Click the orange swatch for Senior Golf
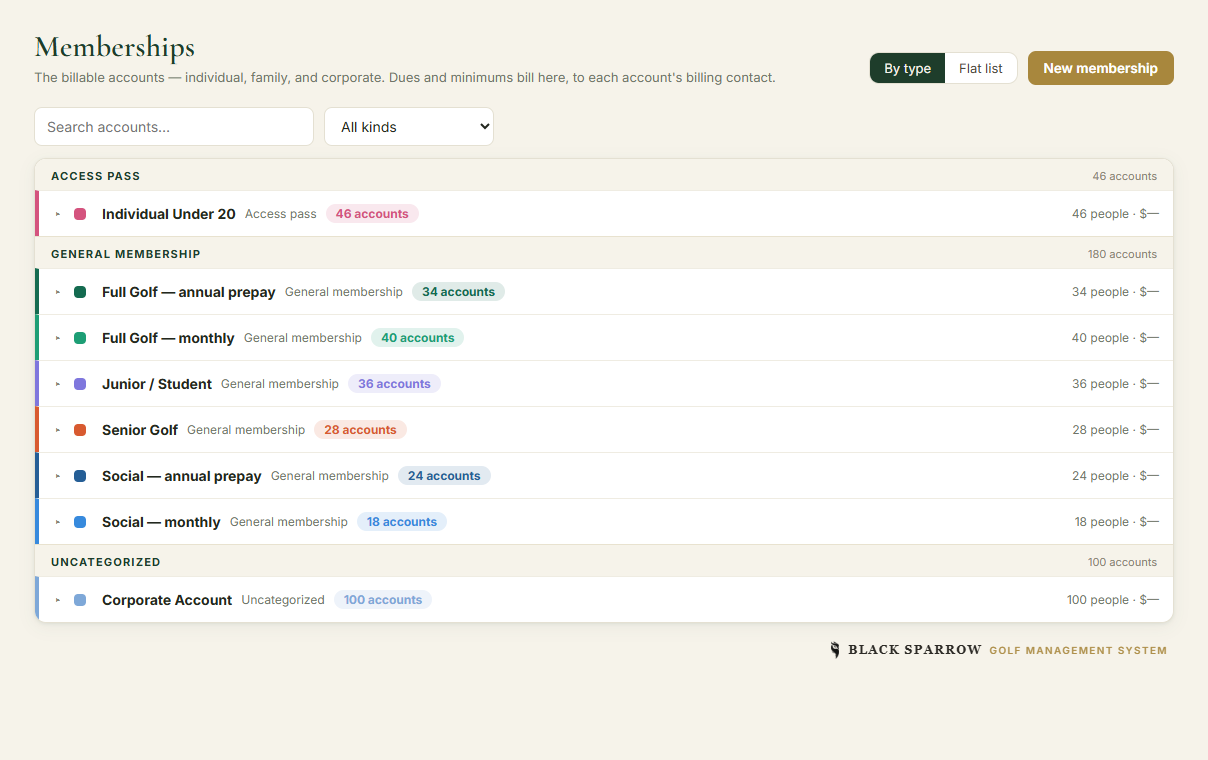 (80, 430)
